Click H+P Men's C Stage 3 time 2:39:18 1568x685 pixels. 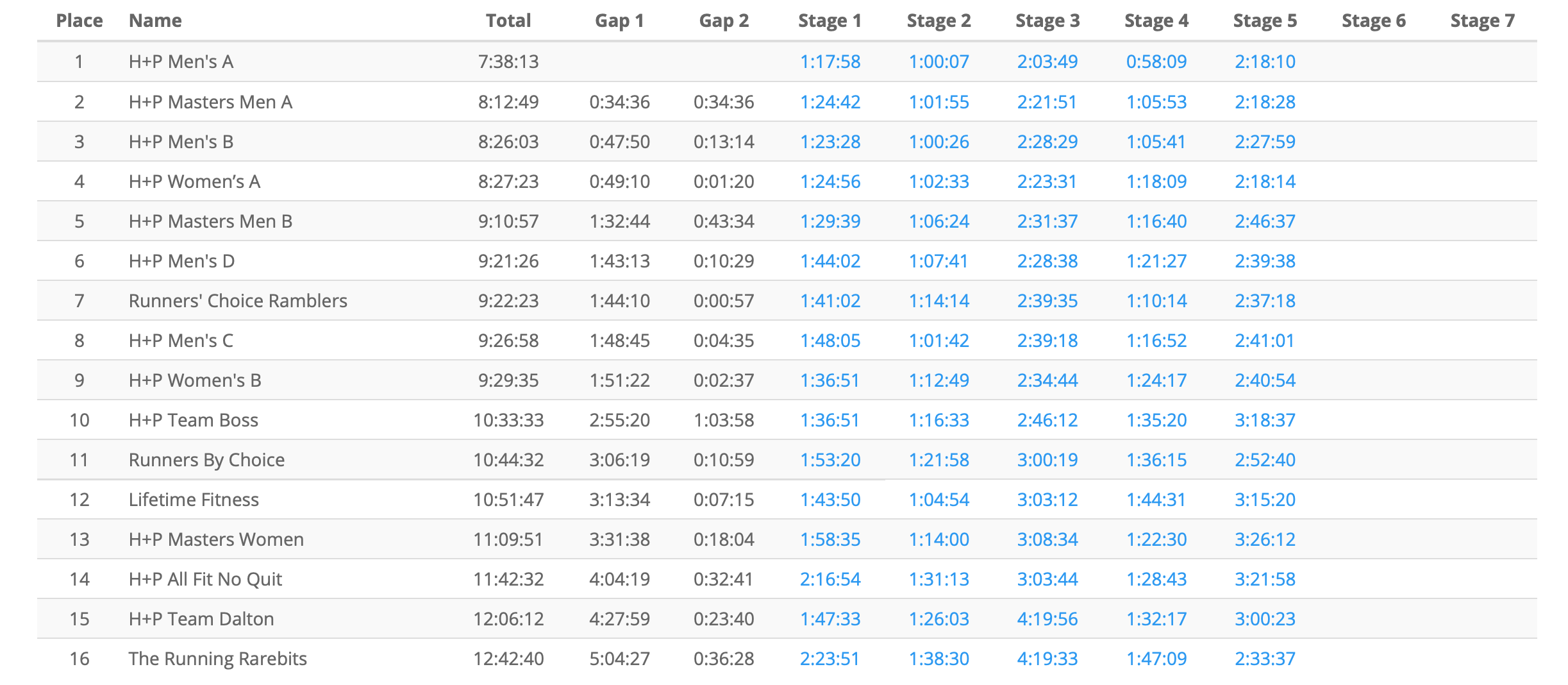click(x=1047, y=341)
